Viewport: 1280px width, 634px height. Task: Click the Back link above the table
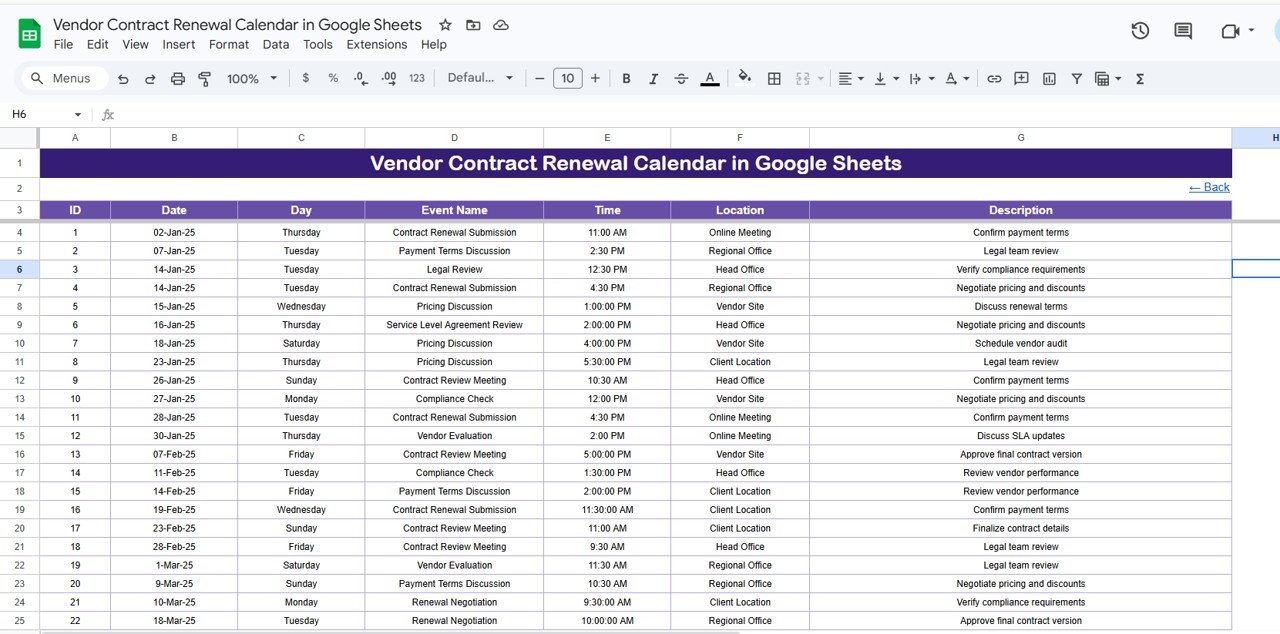tap(1208, 187)
